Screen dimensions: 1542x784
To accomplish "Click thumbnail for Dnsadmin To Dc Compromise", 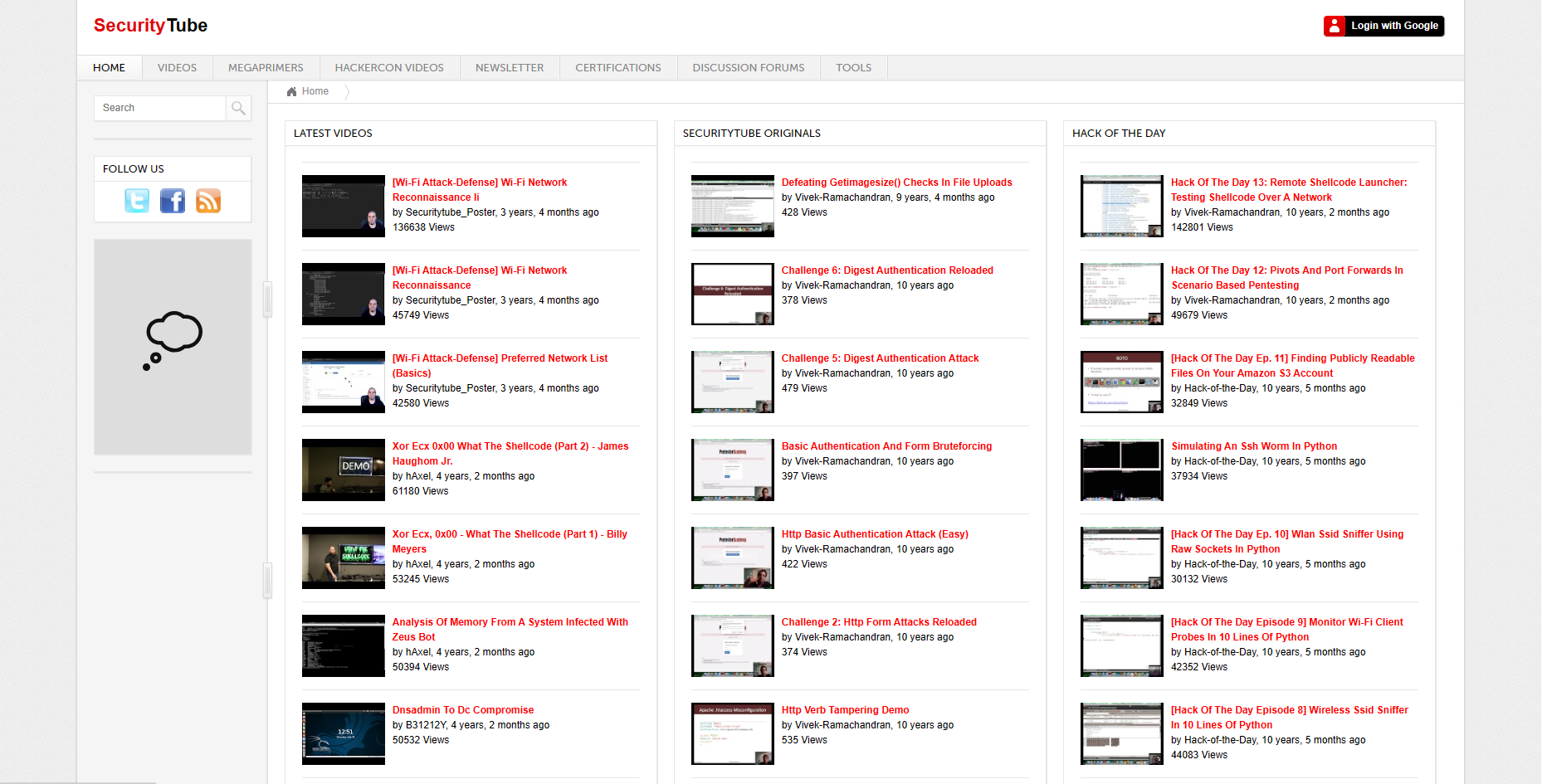I will (x=344, y=733).
